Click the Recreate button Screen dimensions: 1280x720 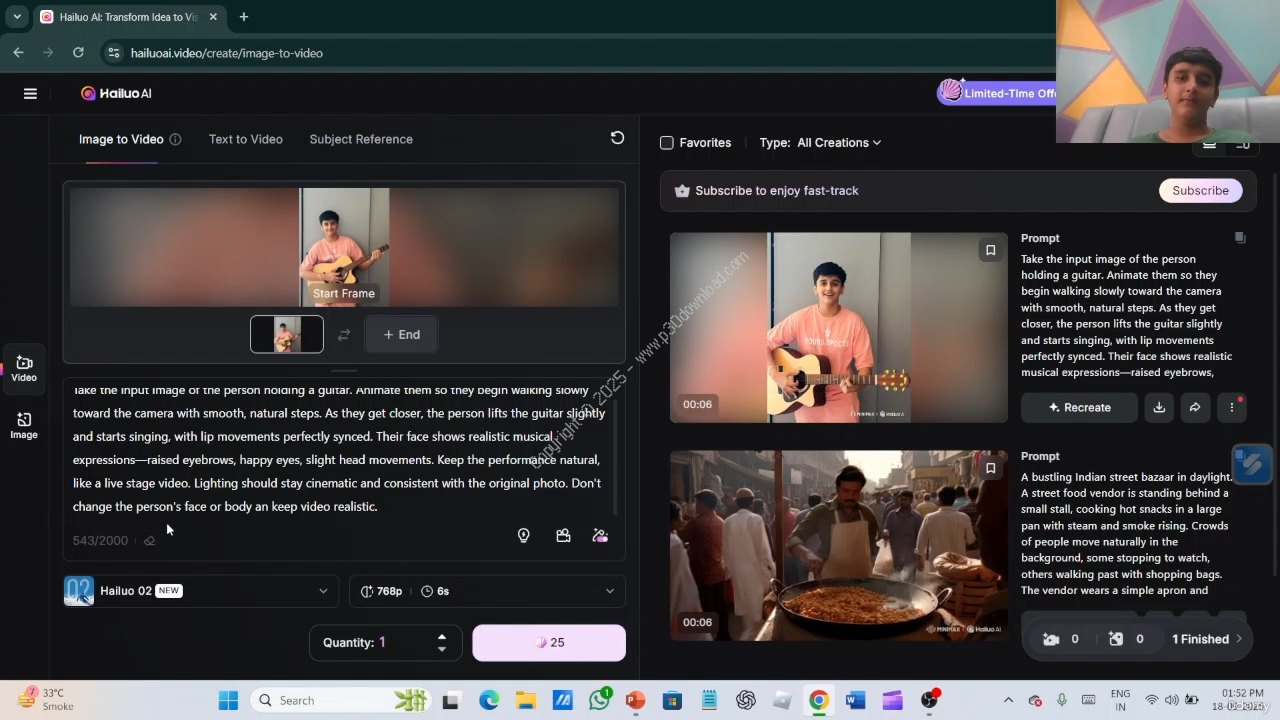pyautogui.click(x=1079, y=407)
